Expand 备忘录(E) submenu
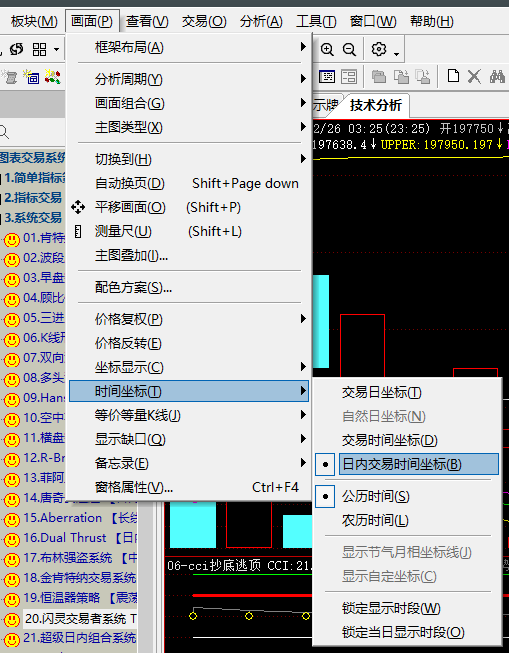The height and width of the screenshot is (653, 509). (189, 463)
